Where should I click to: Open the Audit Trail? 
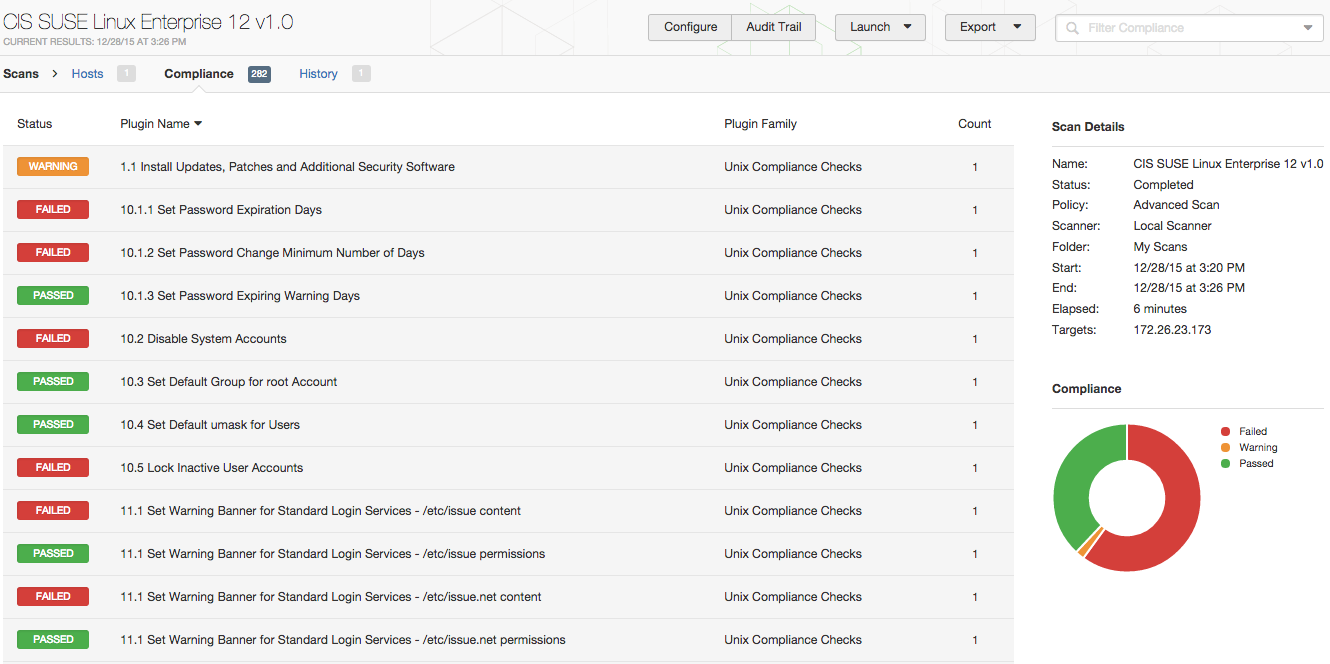[x=774, y=27]
